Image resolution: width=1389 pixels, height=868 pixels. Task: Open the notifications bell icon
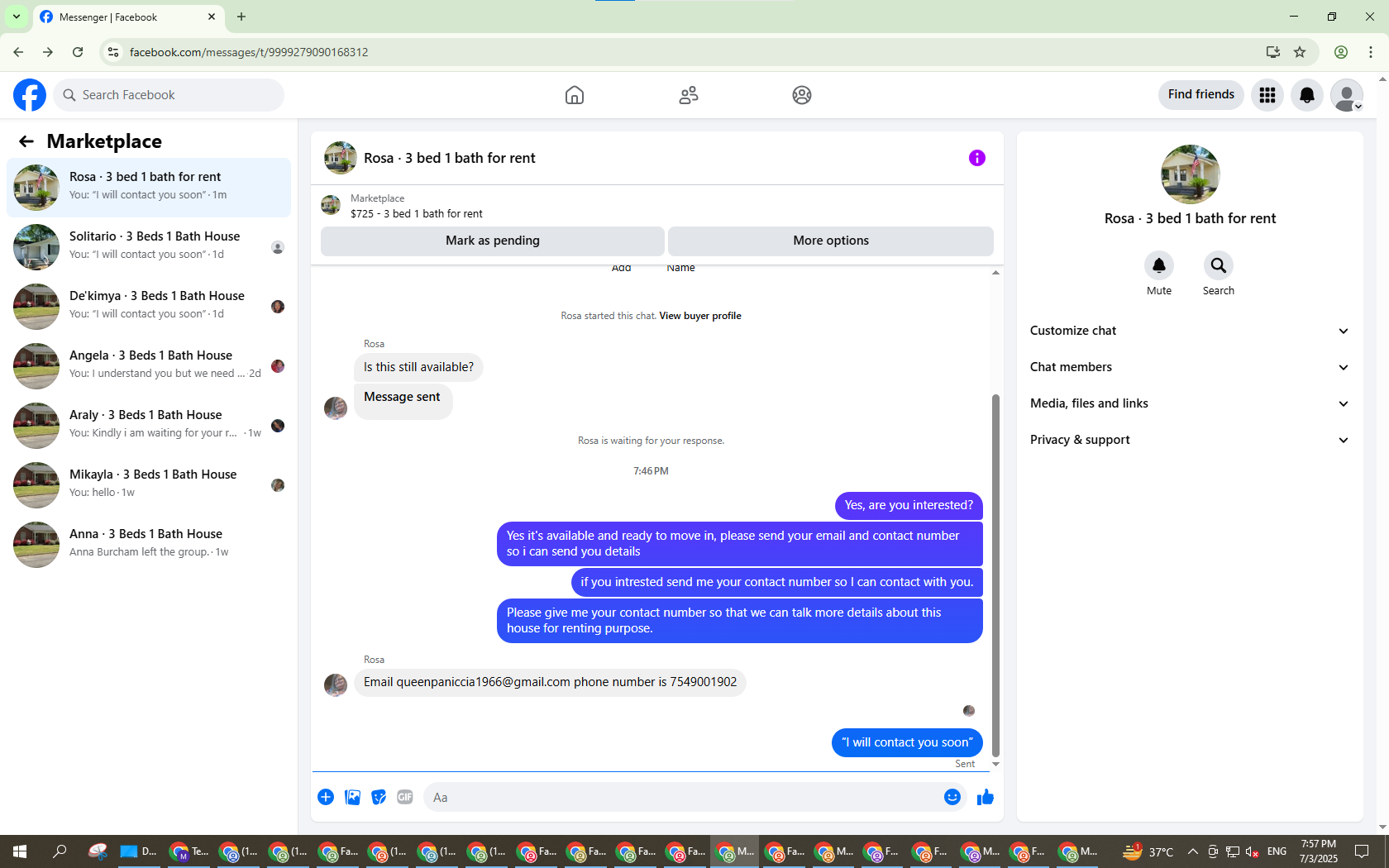coord(1307,95)
